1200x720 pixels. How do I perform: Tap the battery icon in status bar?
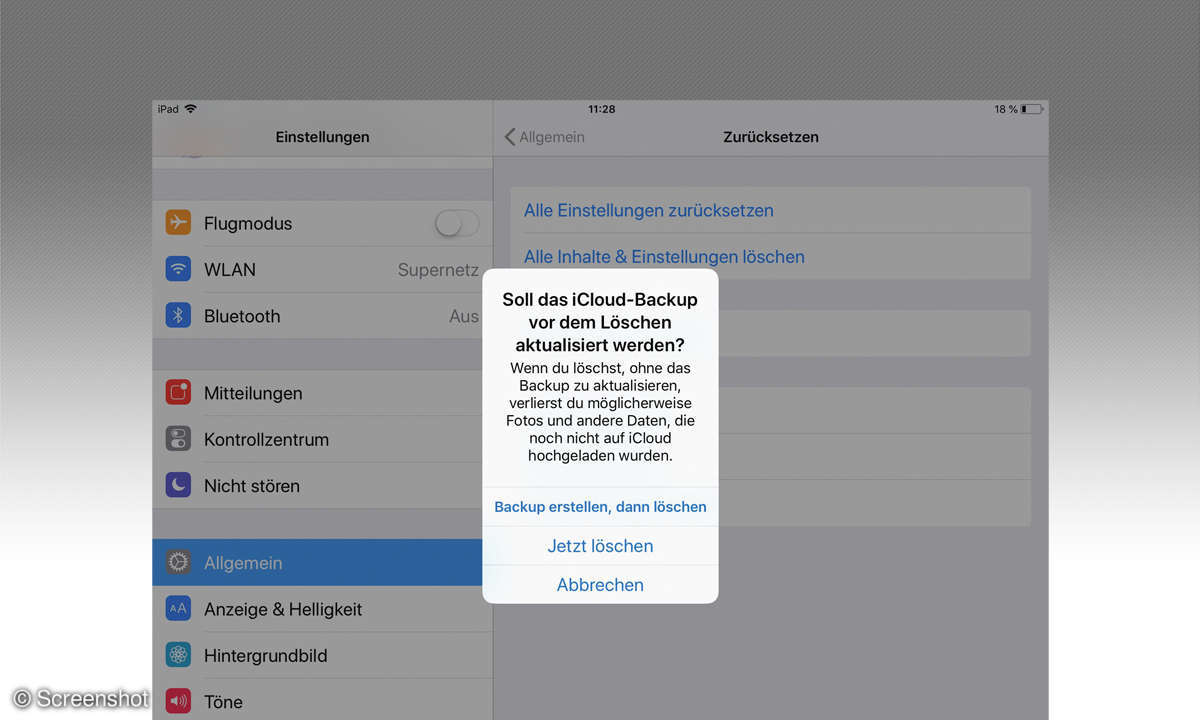[x=1031, y=109]
